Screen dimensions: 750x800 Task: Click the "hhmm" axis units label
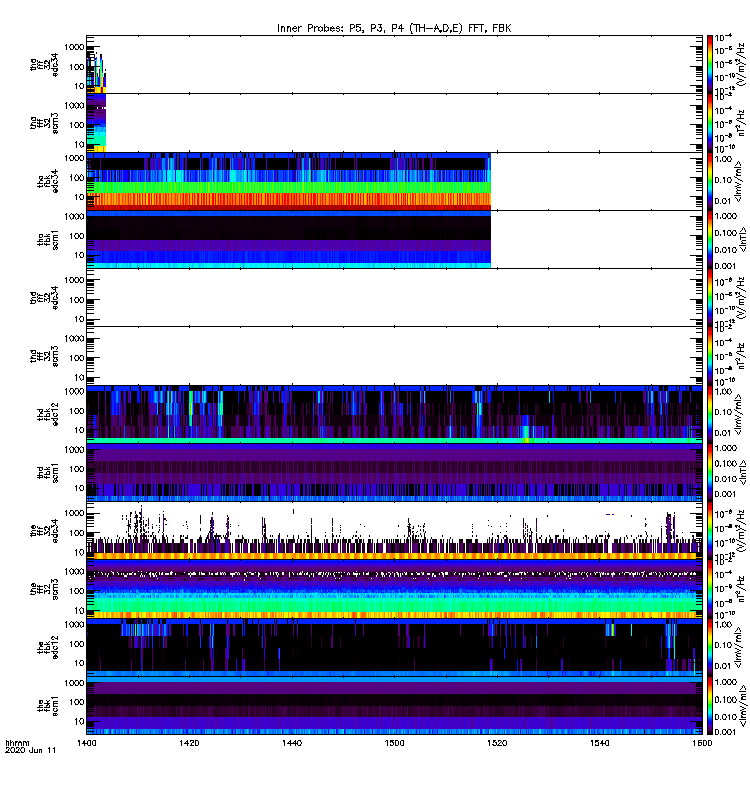click(x=17, y=743)
